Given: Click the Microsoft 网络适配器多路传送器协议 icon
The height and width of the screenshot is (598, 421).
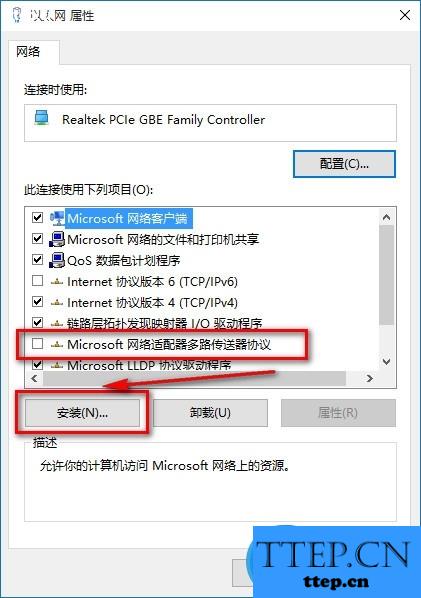Looking at the screenshot, I should pyautogui.click(x=57, y=345).
